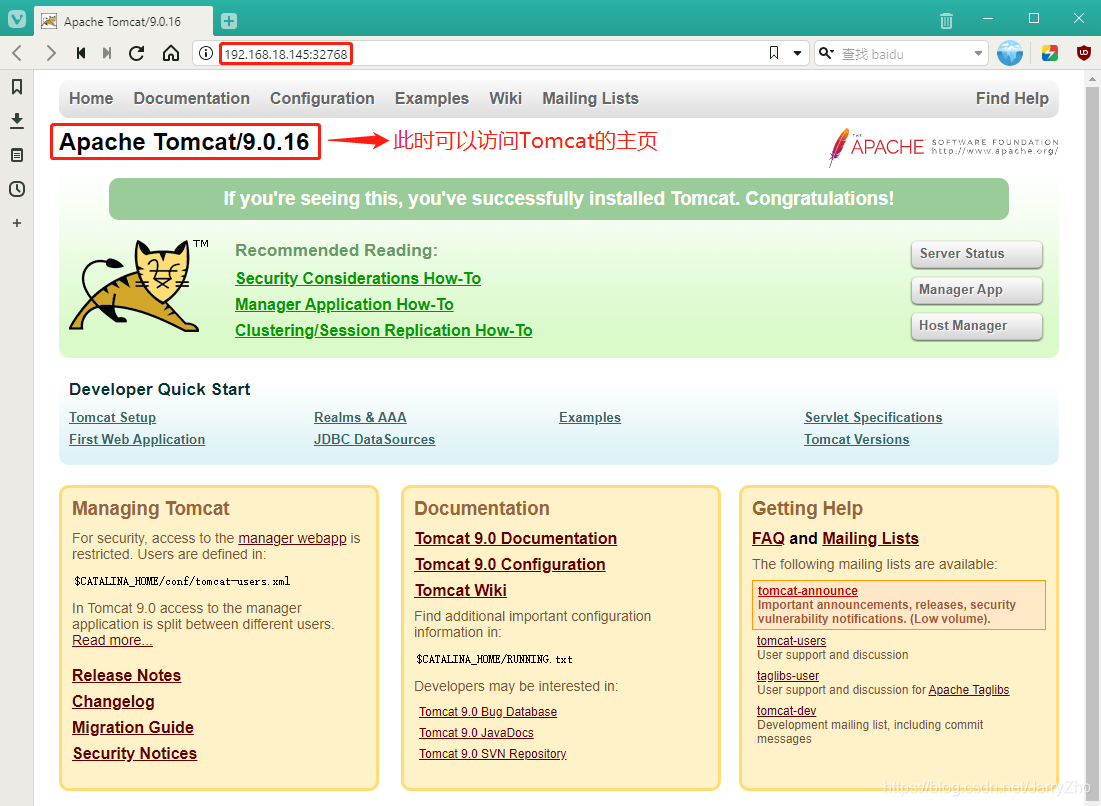Image resolution: width=1101 pixels, height=806 pixels.
Task: Open the Wiki nav item
Action: click(x=506, y=98)
